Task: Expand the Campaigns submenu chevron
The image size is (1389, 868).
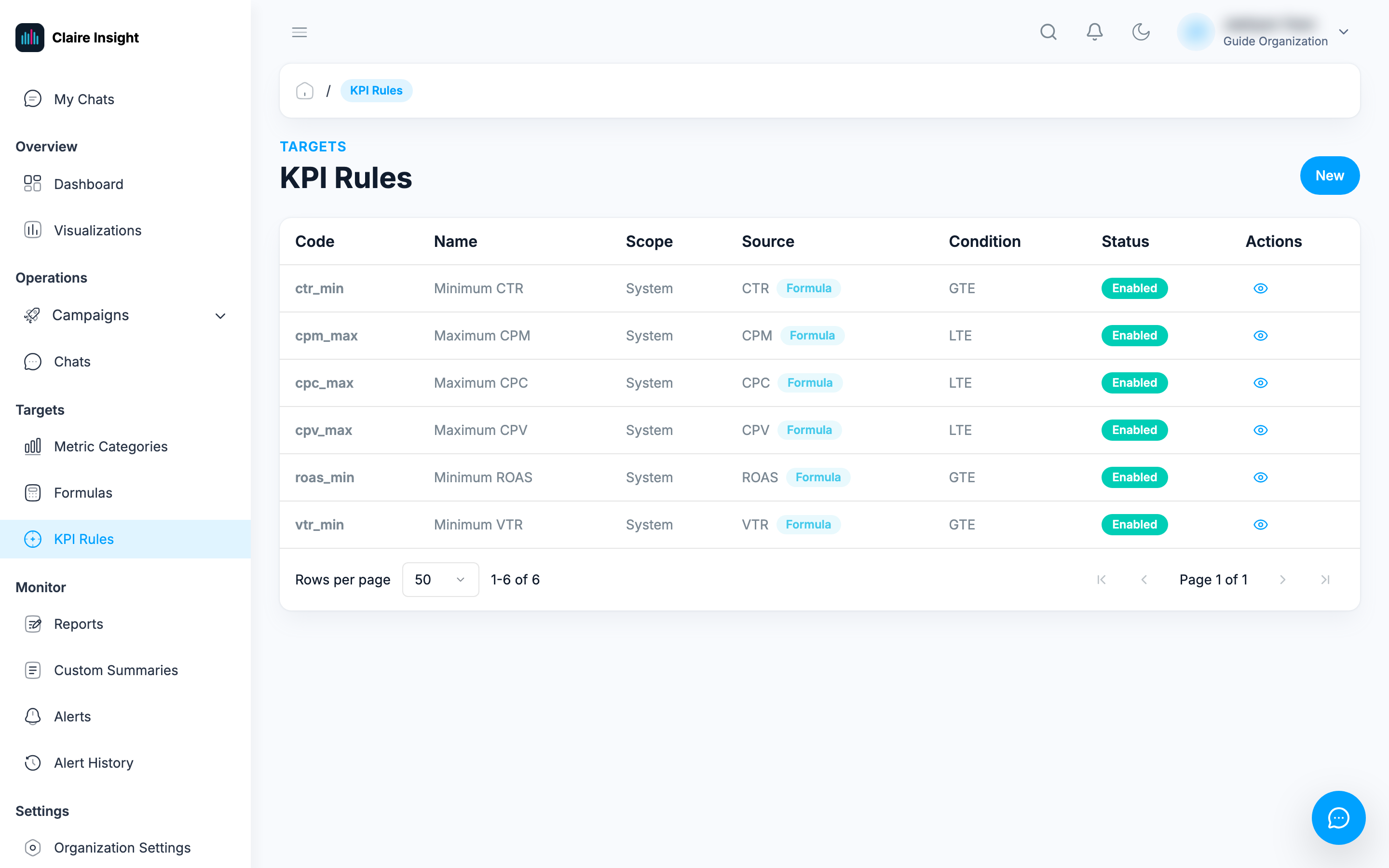Action: pos(220,316)
